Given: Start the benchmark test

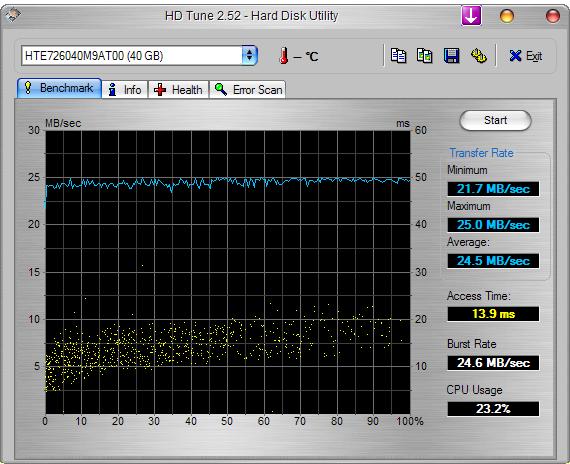Looking at the screenshot, I should tap(495, 120).
